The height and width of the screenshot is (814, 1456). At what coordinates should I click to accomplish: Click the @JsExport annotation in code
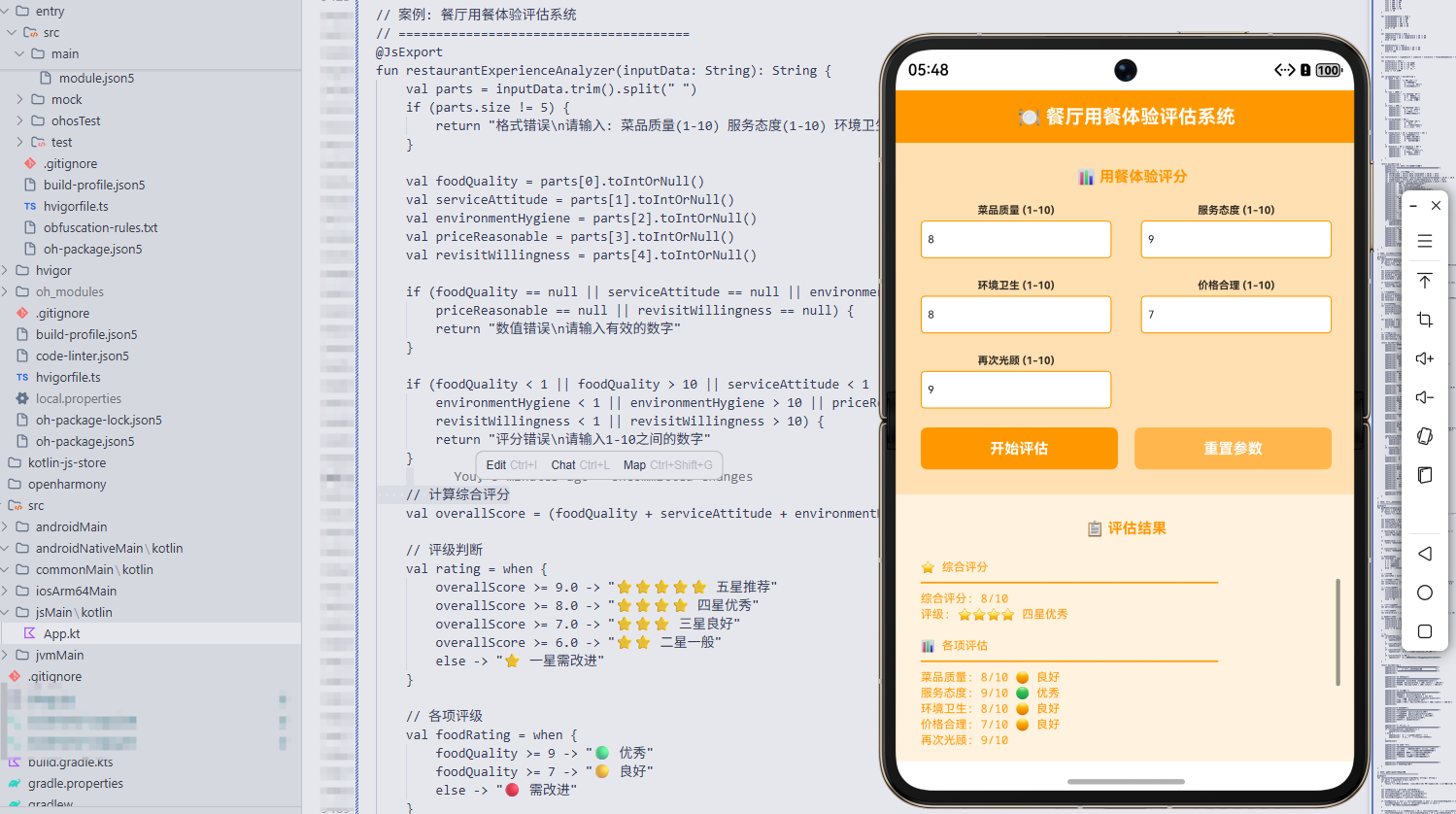tap(409, 51)
